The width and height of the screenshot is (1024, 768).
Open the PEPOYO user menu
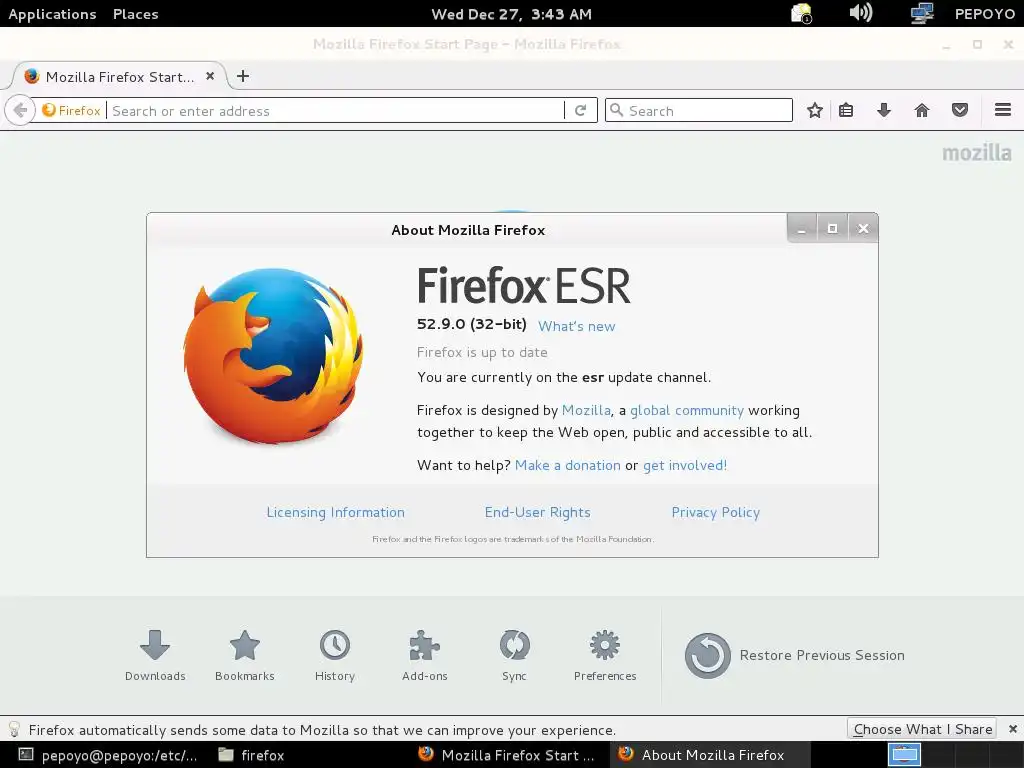tap(985, 14)
